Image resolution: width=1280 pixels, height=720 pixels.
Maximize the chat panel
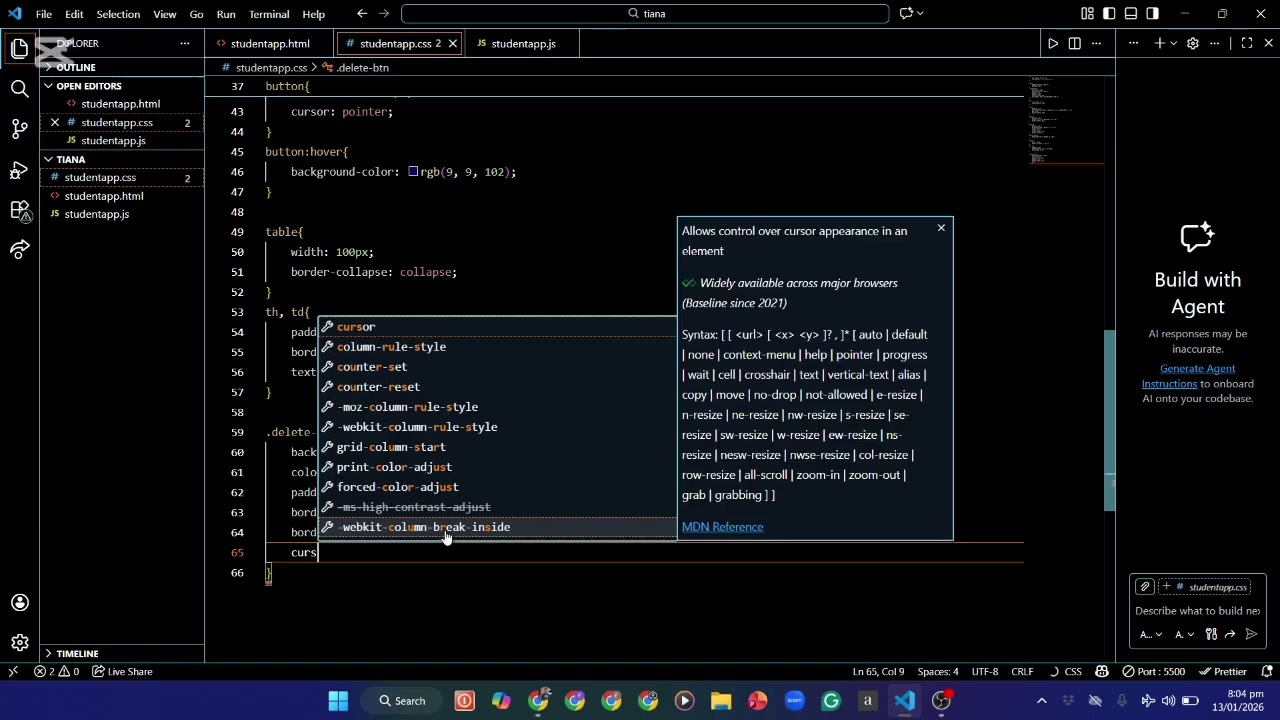1247,43
